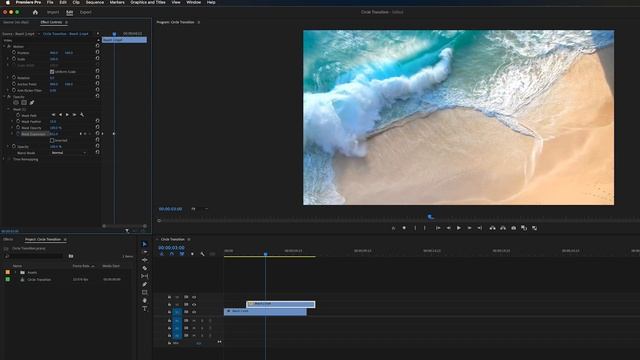640x360 pixels.
Task: Toggle Mask Feather animation stopwatch
Action: [18, 121]
